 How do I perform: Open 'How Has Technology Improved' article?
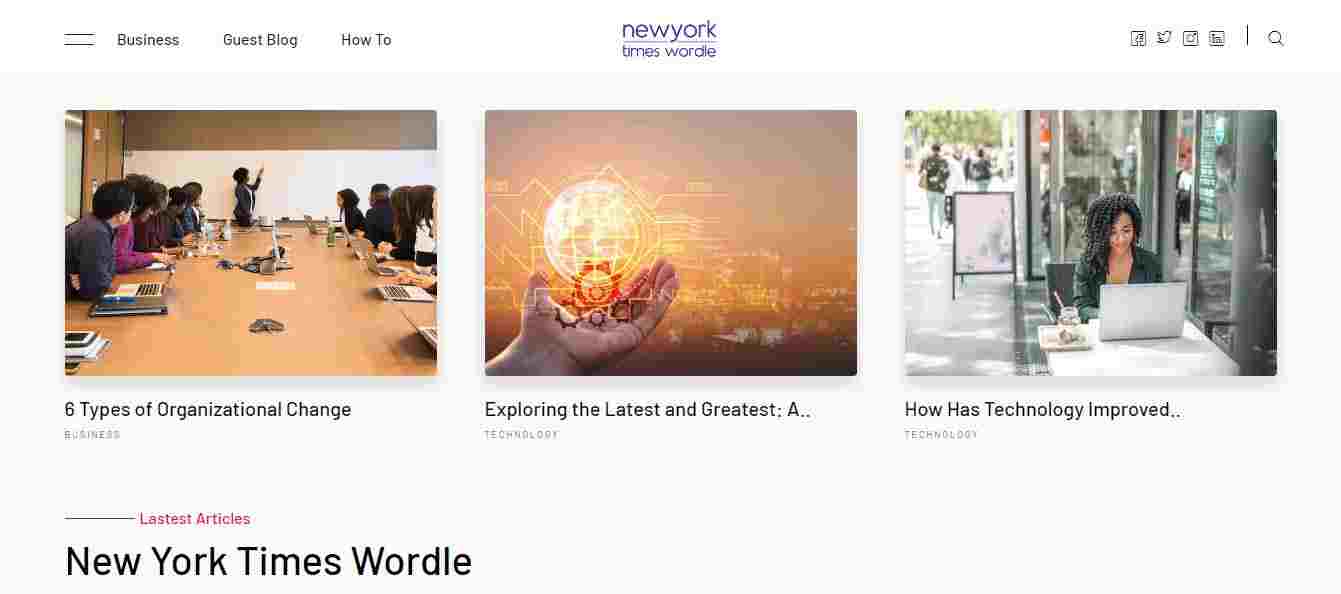coord(1043,409)
